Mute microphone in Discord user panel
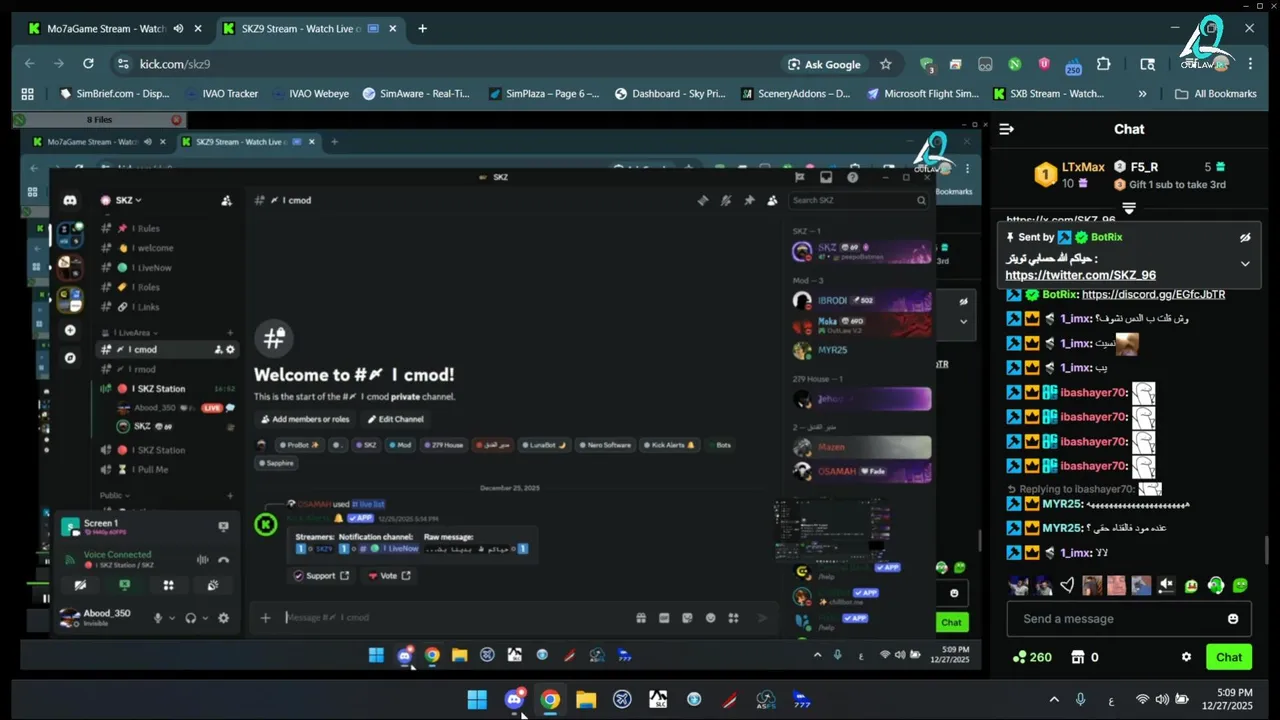Image resolution: width=1280 pixels, height=720 pixels. point(157,618)
